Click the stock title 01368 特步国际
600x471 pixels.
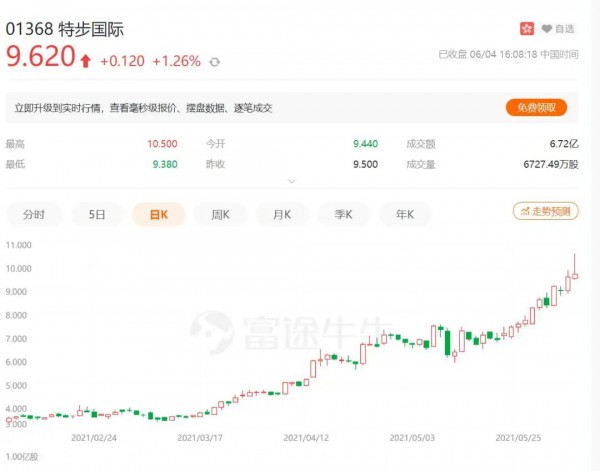[x=65, y=29]
